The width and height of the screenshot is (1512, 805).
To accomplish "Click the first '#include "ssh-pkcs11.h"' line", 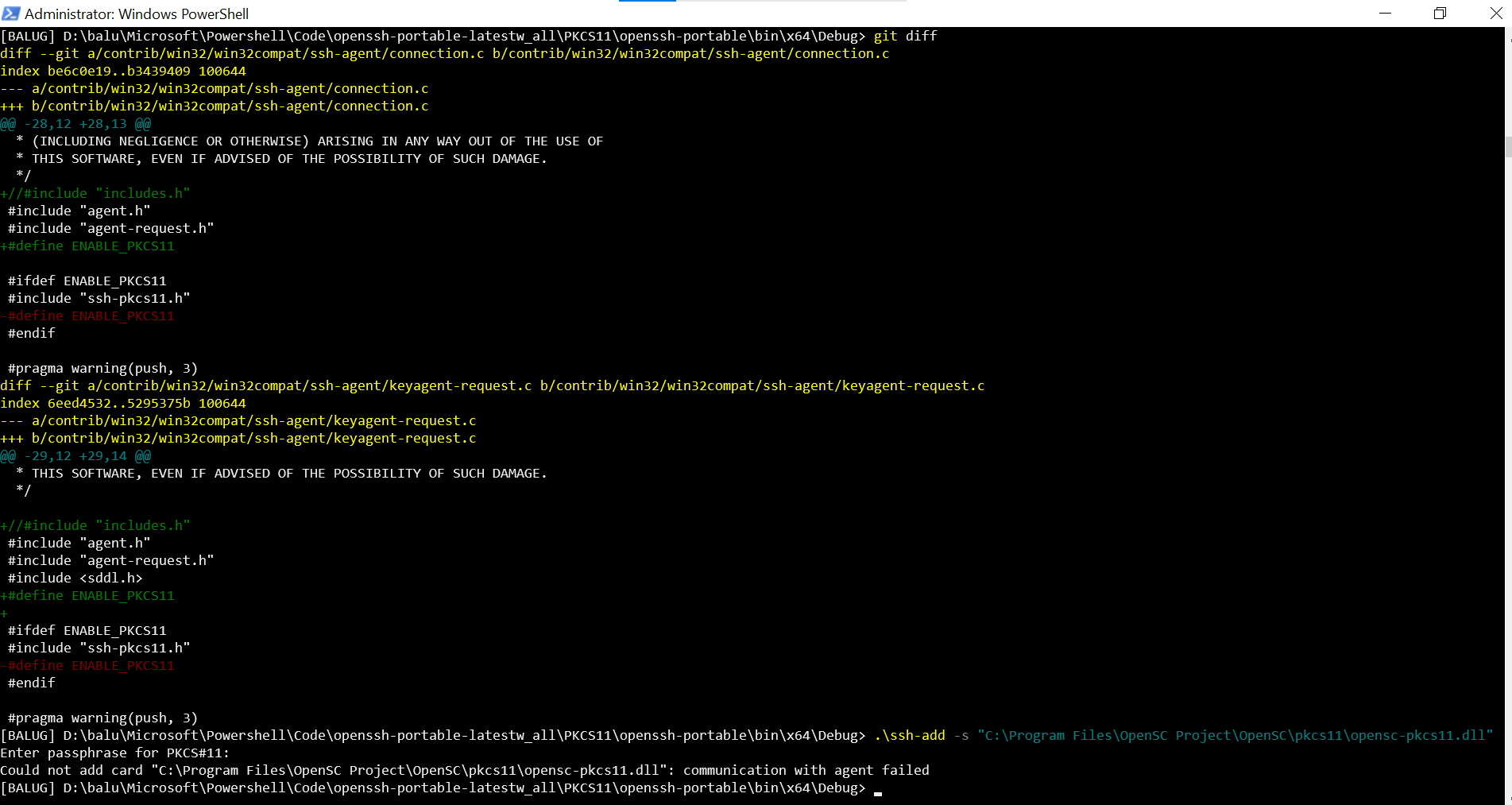I will coord(99,298).
